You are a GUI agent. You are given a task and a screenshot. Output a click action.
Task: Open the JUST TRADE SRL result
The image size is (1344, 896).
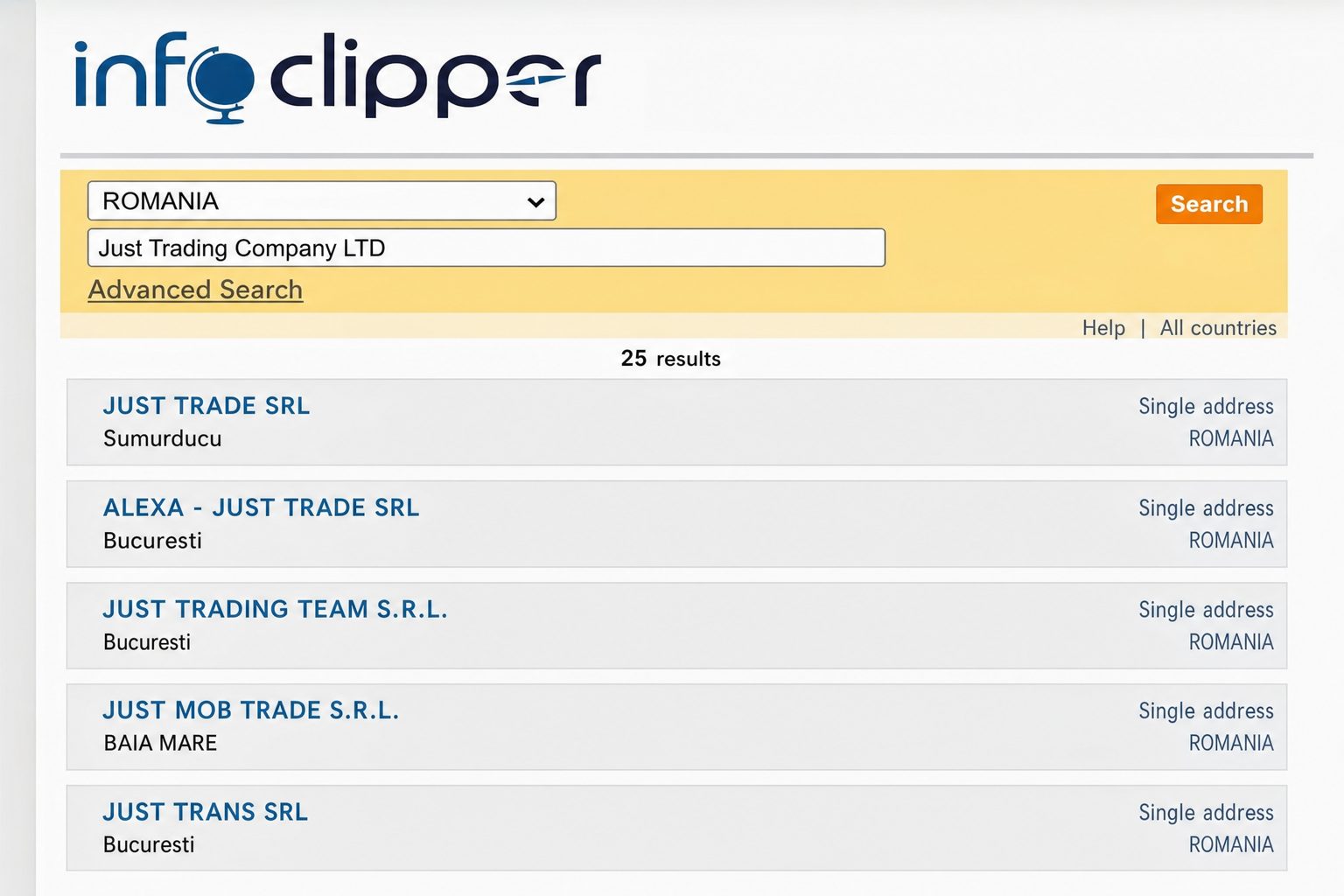pos(206,406)
